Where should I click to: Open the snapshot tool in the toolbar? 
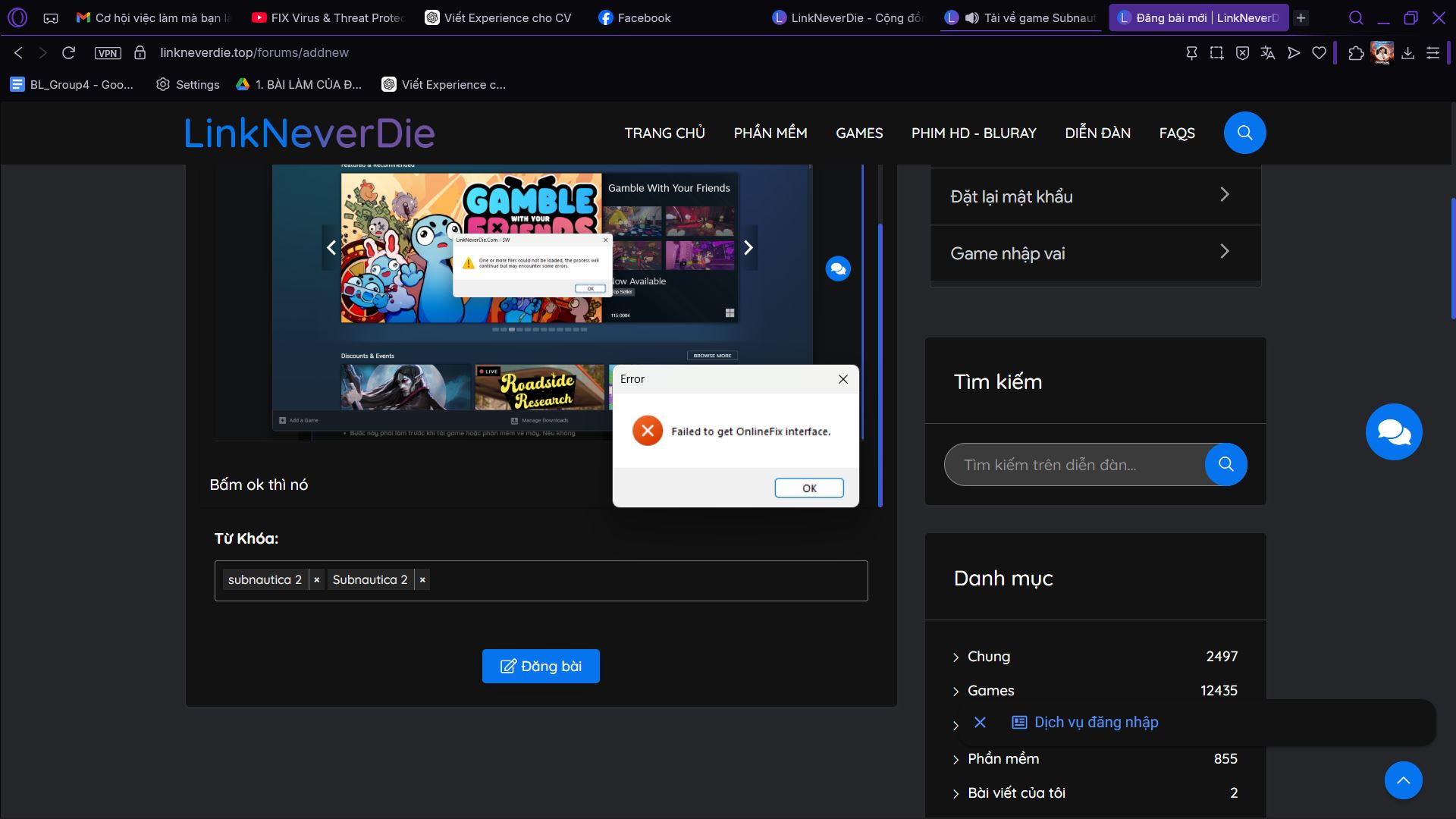tap(1216, 52)
